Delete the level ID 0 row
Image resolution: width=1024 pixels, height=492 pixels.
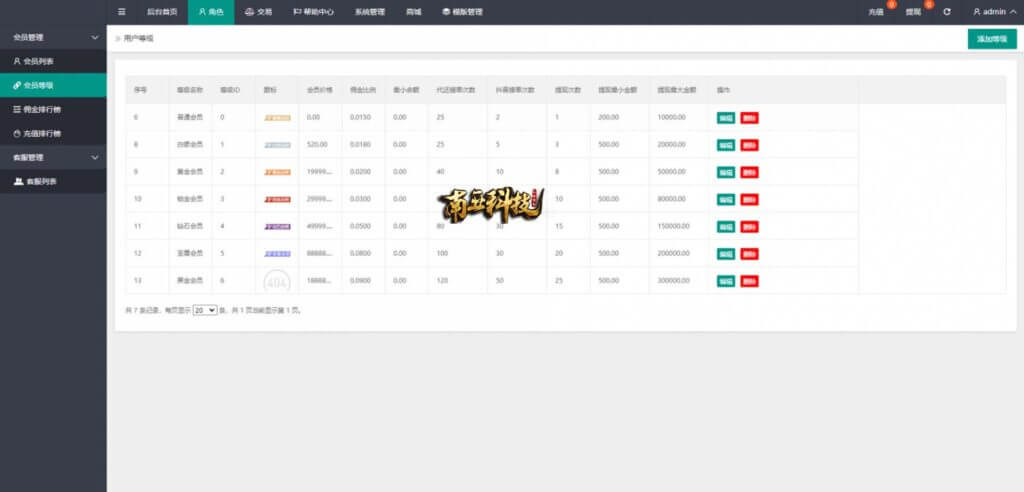click(749, 118)
